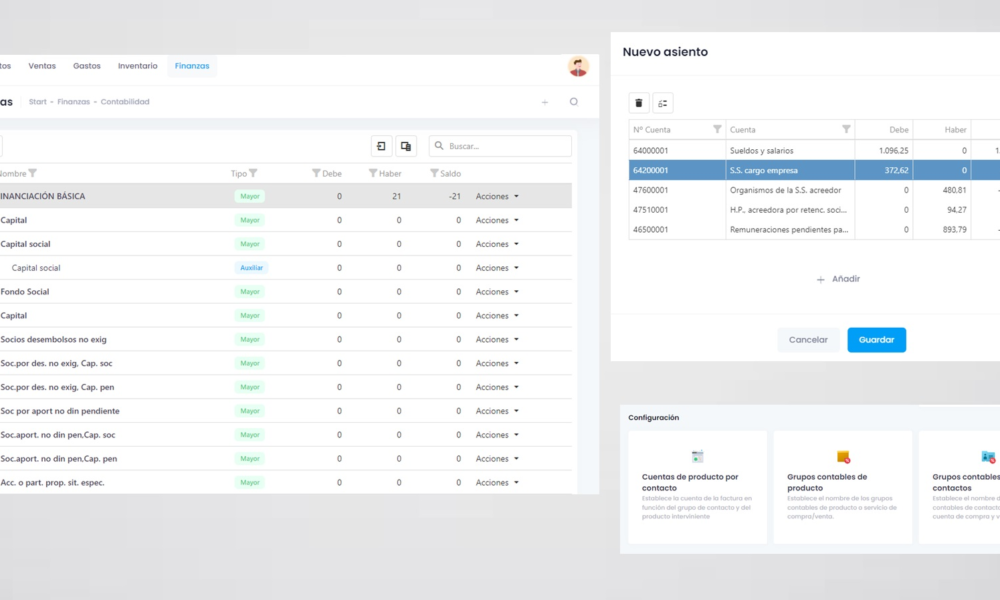The height and width of the screenshot is (600, 1000).
Task: Select row 47600001 Organismos de la S.S. acreedor
Action: 814,190
